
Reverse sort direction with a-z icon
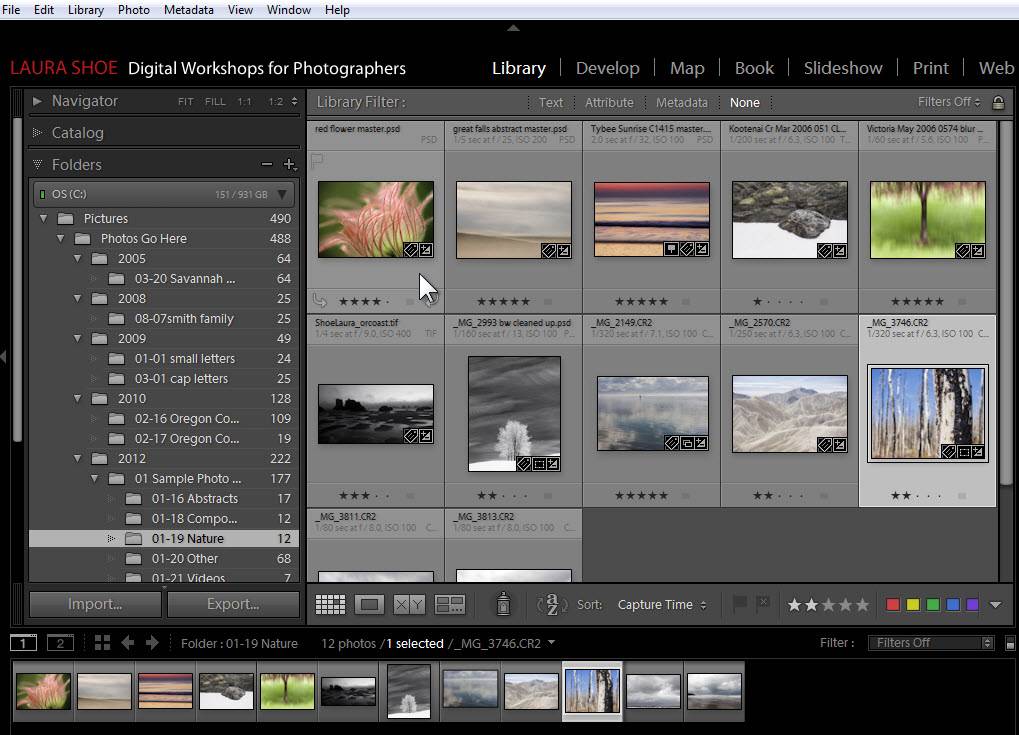tap(552, 604)
